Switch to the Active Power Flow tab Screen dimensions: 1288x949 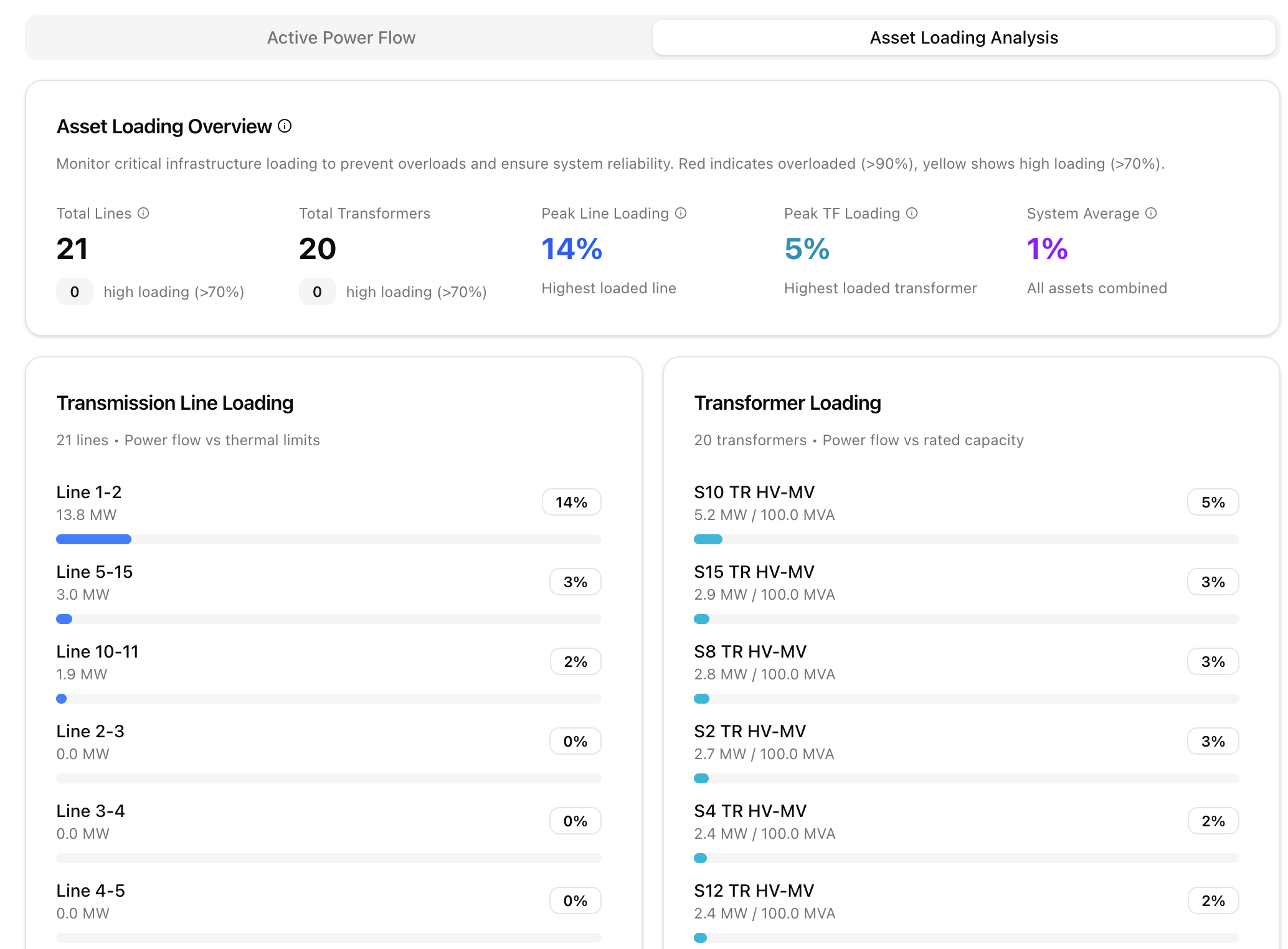341,37
